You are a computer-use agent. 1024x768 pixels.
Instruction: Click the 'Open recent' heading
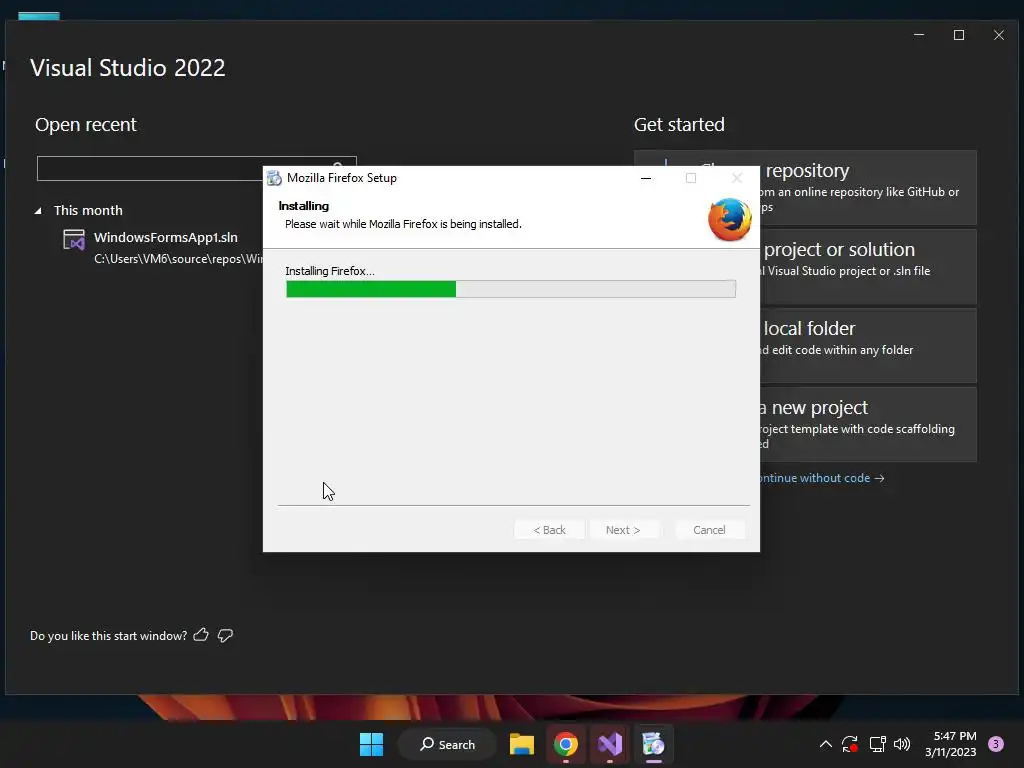86,124
